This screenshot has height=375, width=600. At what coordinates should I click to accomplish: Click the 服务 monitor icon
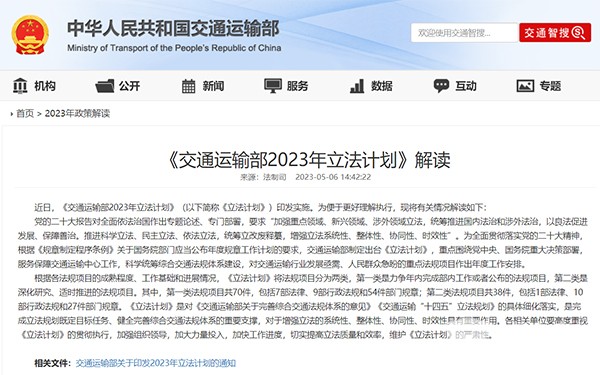click(x=273, y=86)
